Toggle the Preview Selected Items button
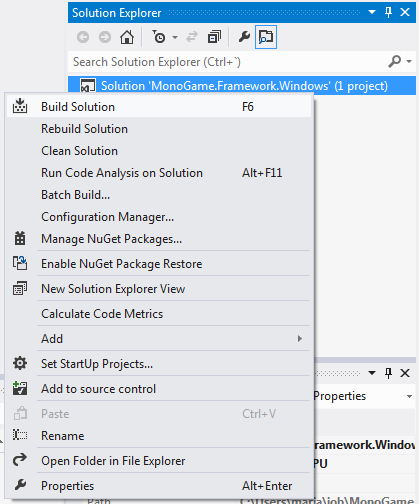This screenshot has height=504, width=419. [x=266, y=37]
